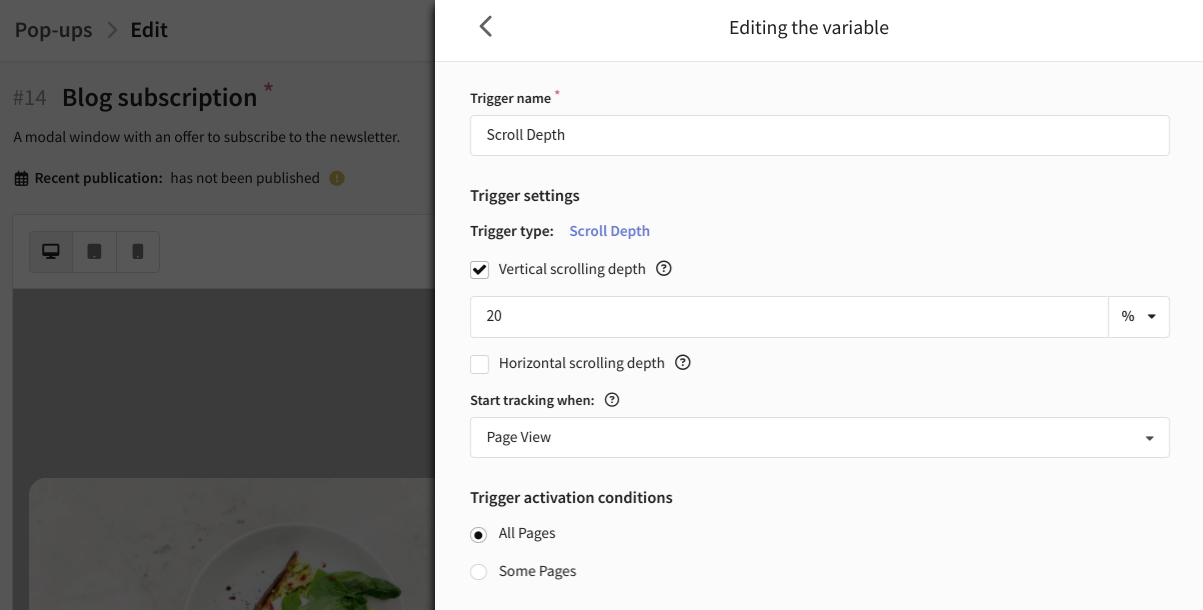The image size is (1203, 610).
Task: Click the #14 pop-up ID number
Action: [30, 98]
